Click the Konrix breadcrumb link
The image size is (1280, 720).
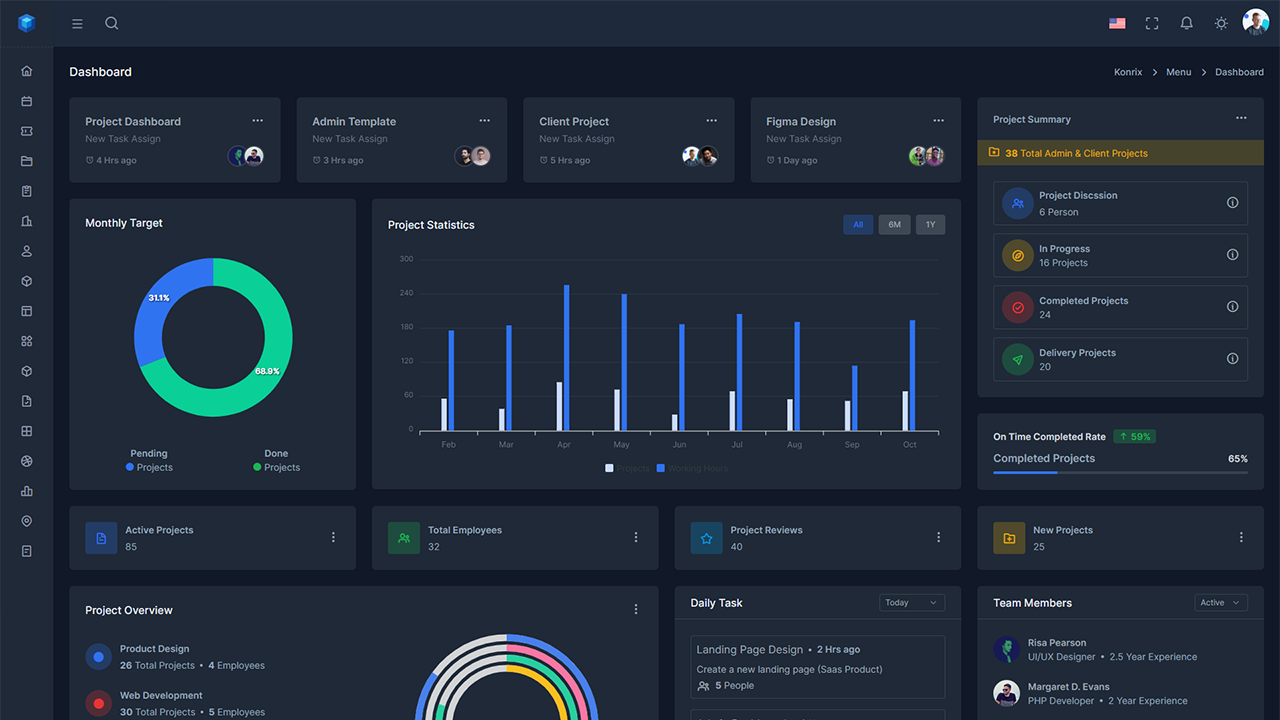click(x=1128, y=71)
